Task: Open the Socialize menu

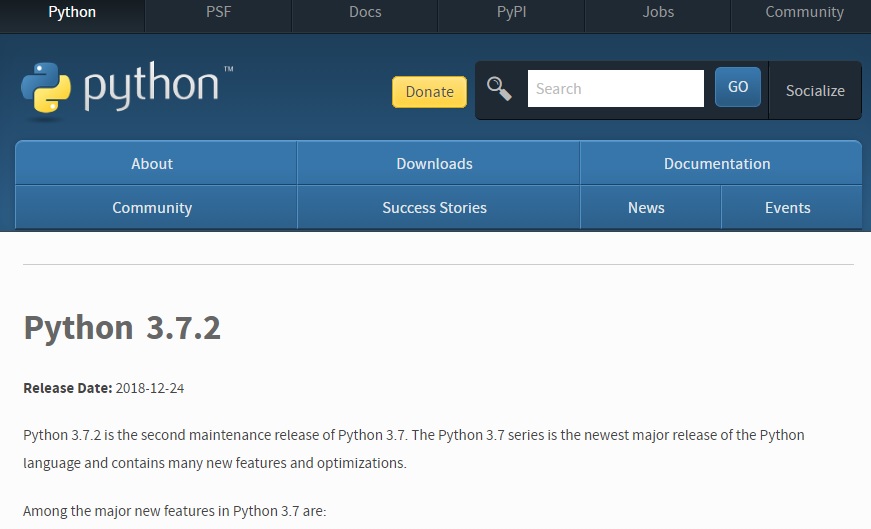Action: point(815,91)
